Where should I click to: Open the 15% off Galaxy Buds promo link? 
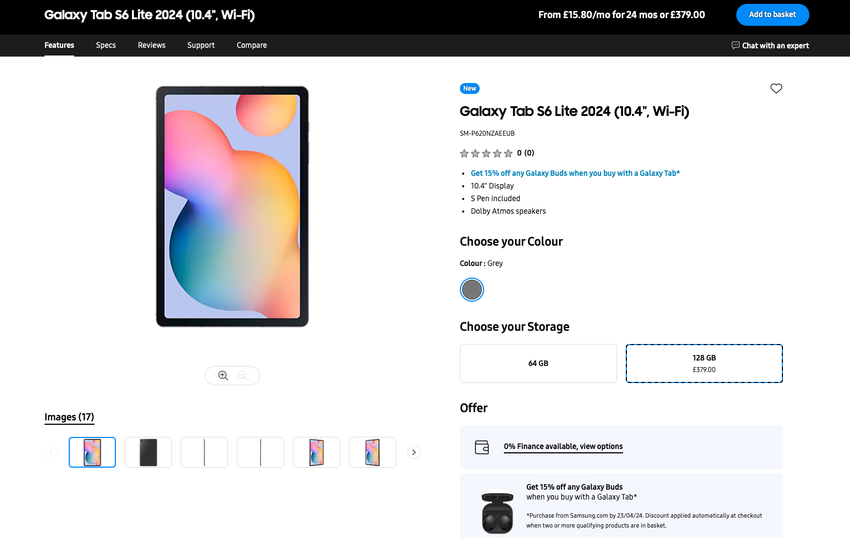[x=575, y=173]
